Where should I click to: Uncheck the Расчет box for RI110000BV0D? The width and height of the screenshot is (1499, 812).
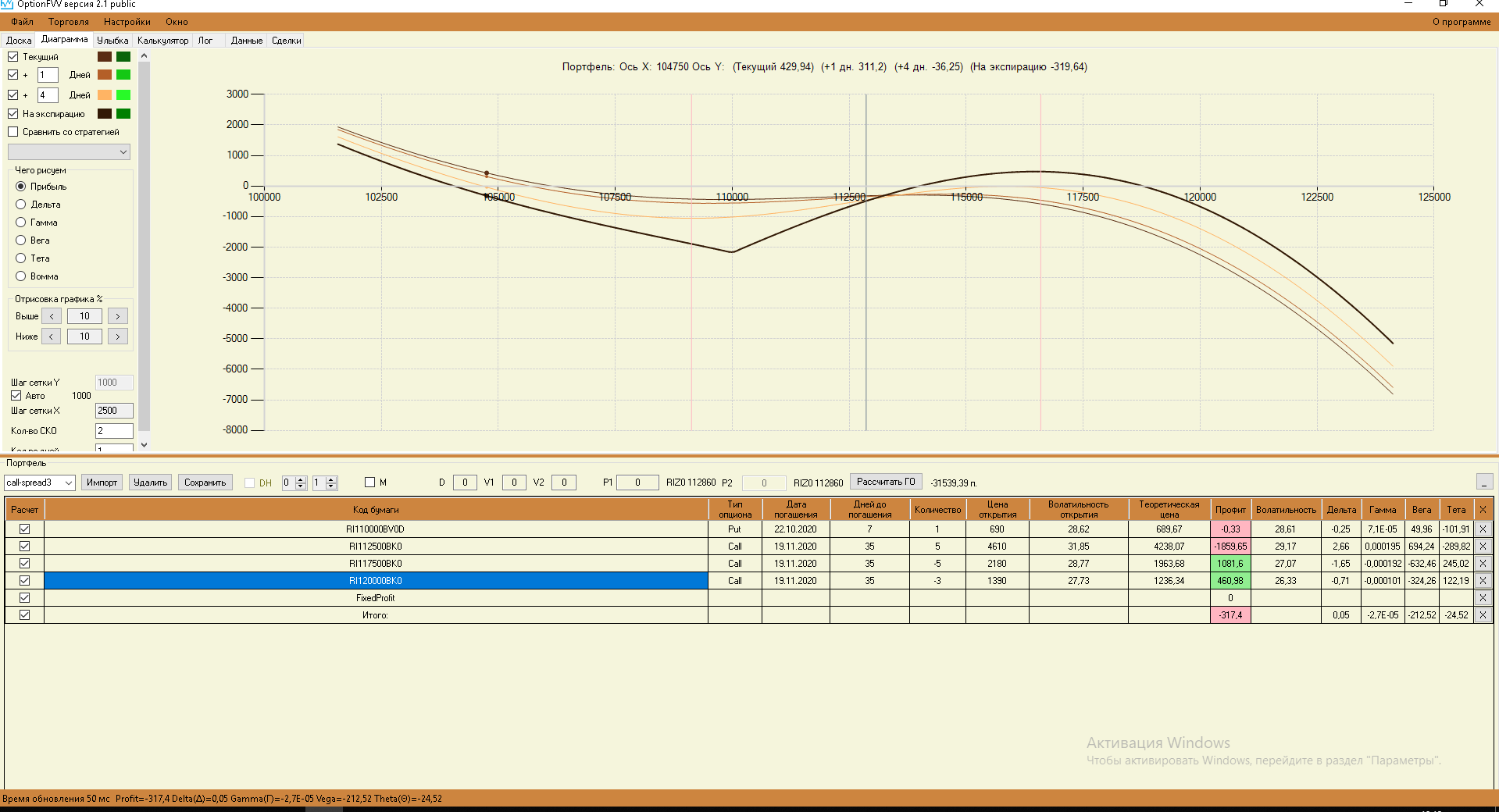coord(25,529)
